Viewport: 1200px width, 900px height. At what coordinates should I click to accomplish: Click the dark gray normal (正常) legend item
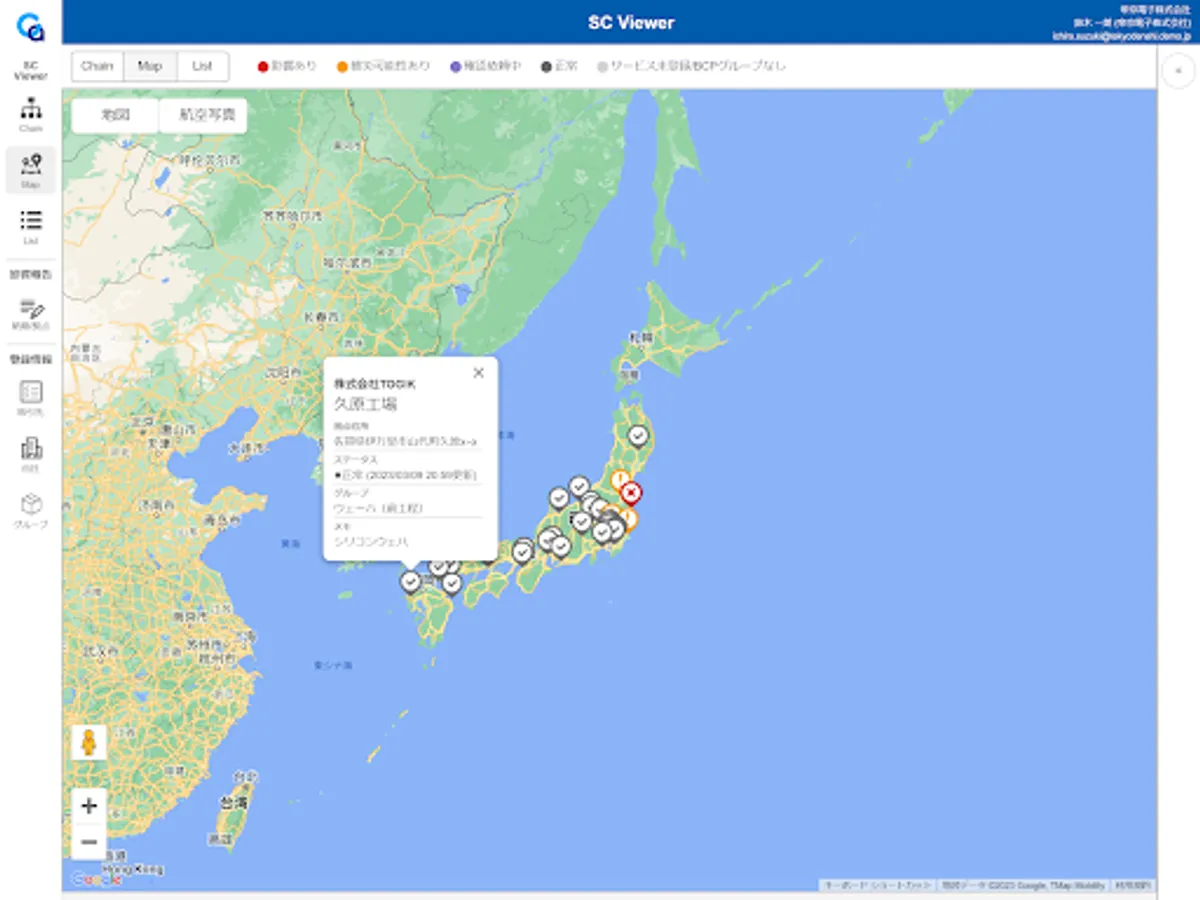click(560, 67)
